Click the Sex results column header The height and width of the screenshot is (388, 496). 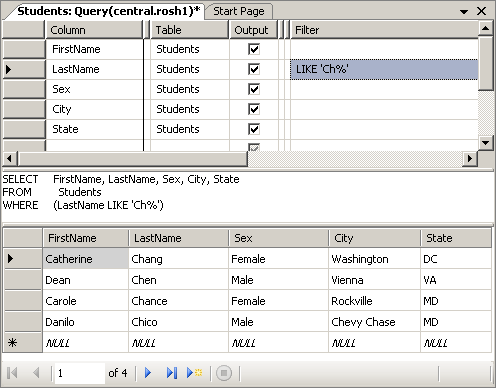[278, 238]
